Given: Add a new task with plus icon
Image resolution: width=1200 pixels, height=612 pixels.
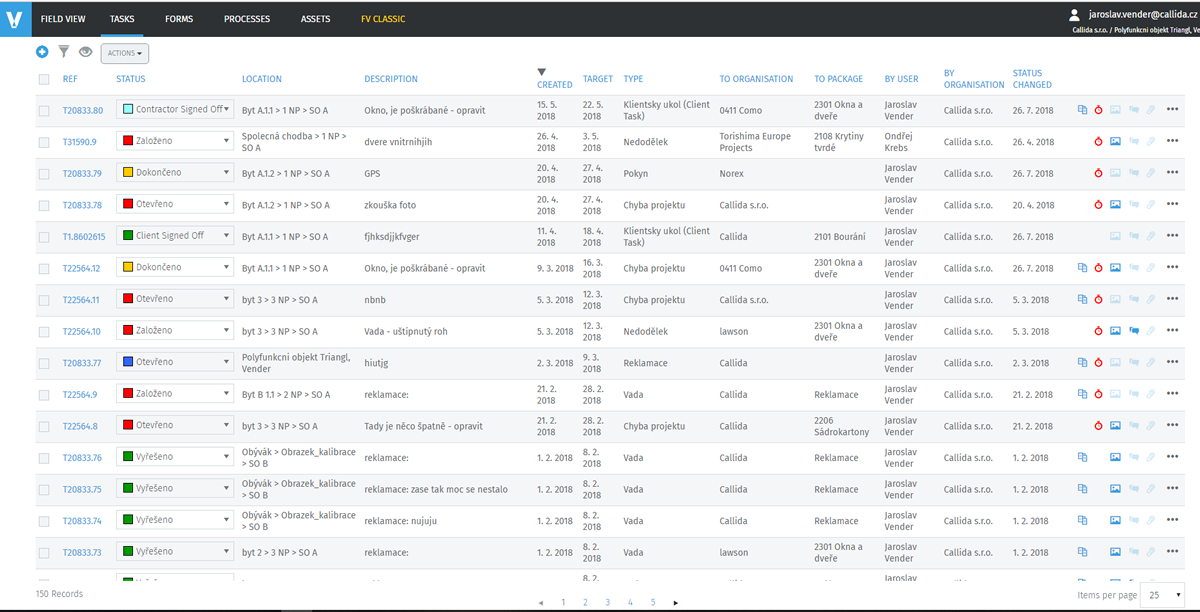Looking at the screenshot, I should point(42,52).
